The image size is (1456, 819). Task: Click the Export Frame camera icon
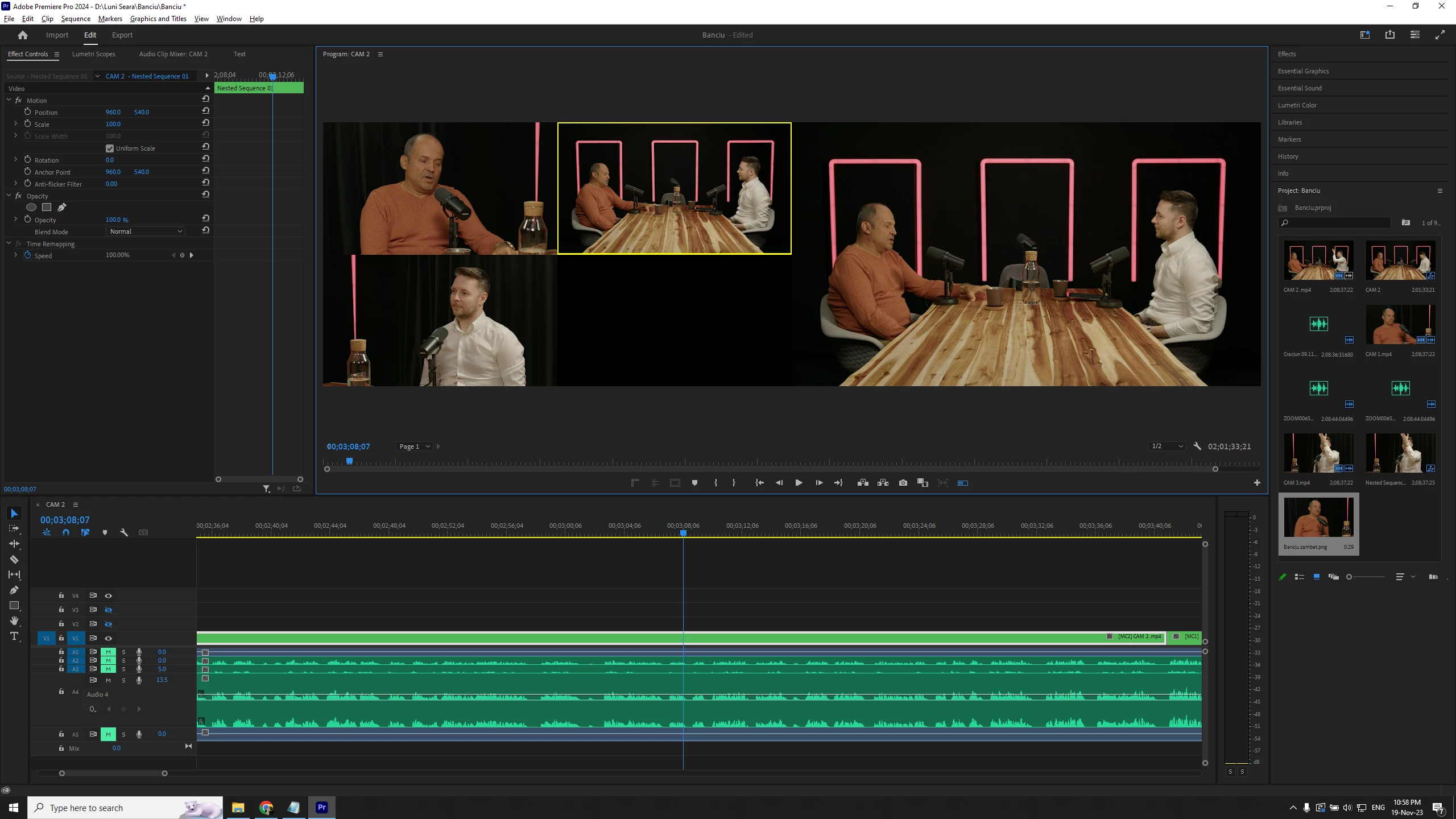(903, 483)
